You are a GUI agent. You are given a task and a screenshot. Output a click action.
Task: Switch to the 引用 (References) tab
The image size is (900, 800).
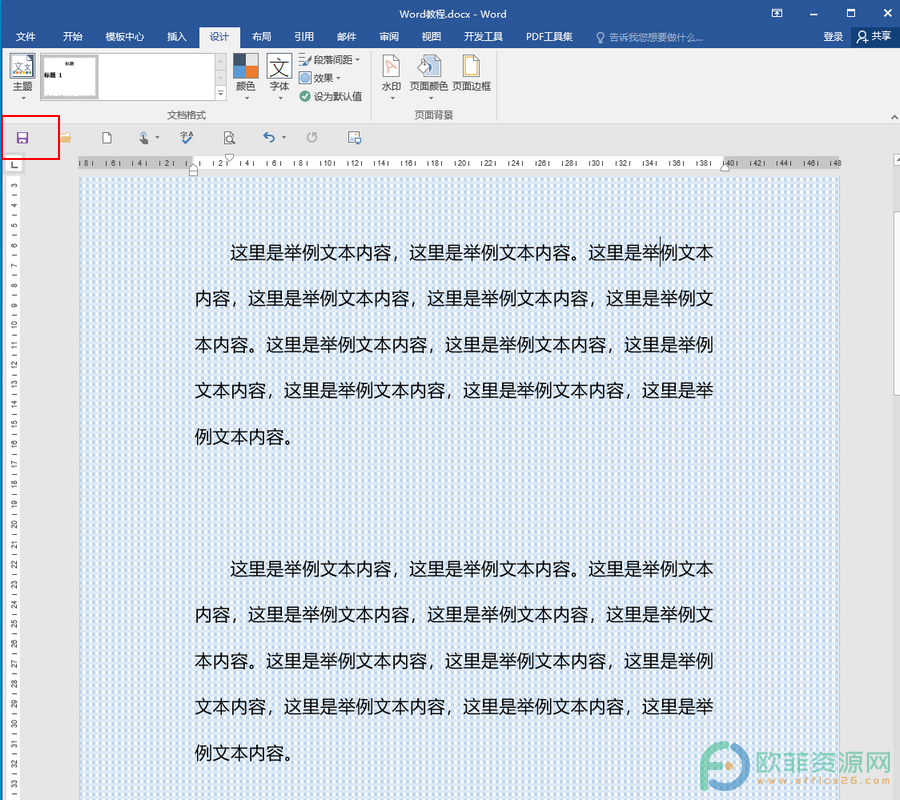click(x=304, y=37)
